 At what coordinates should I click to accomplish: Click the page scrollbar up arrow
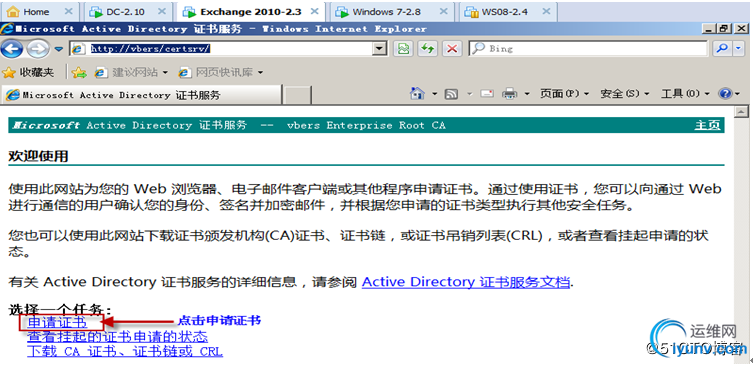click(742, 111)
